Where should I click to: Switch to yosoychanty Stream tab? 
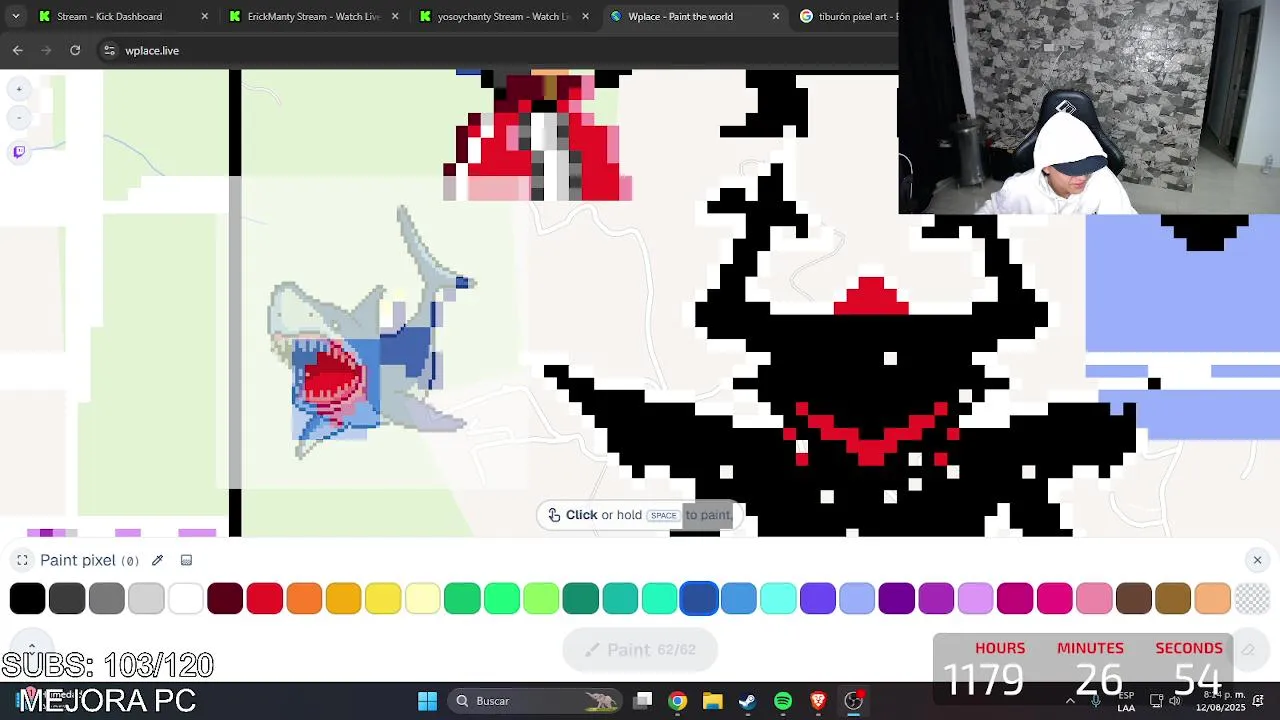tap(505, 16)
